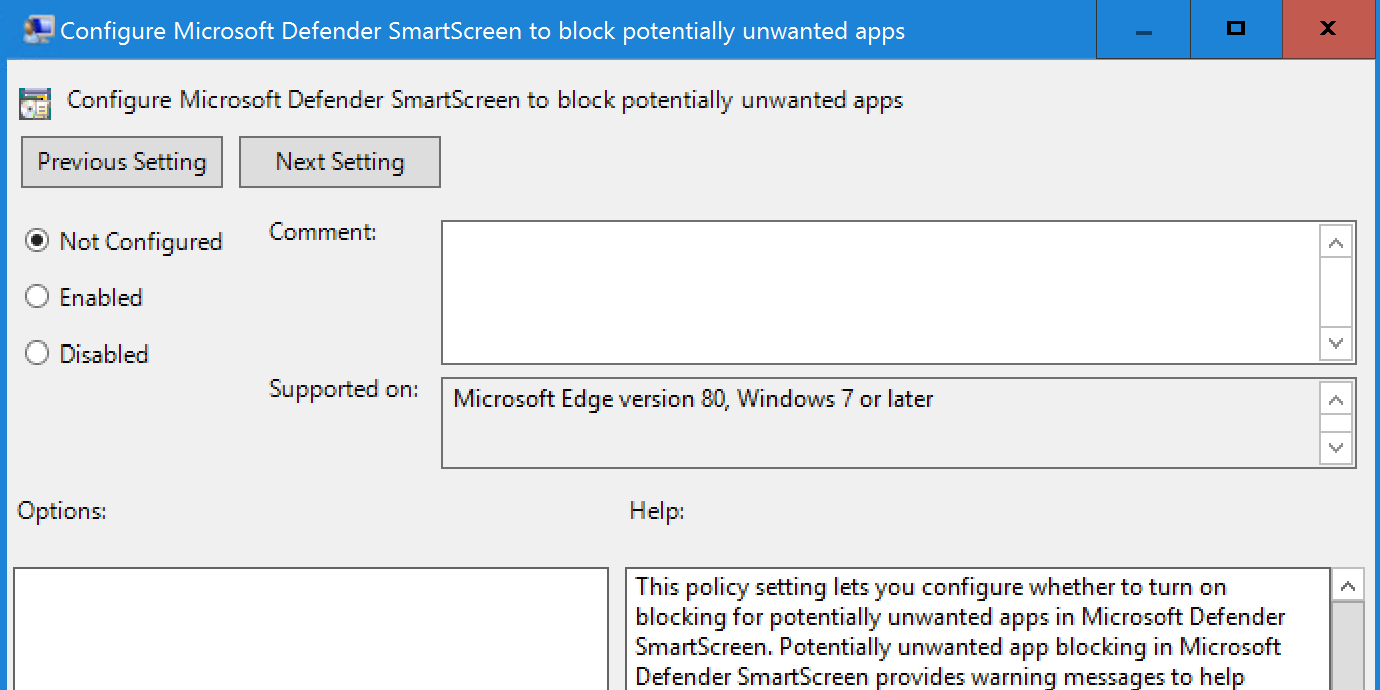Minimize the policy settings window
This screenshot has width=1380, height=690.
click(x=1142, y=29)
